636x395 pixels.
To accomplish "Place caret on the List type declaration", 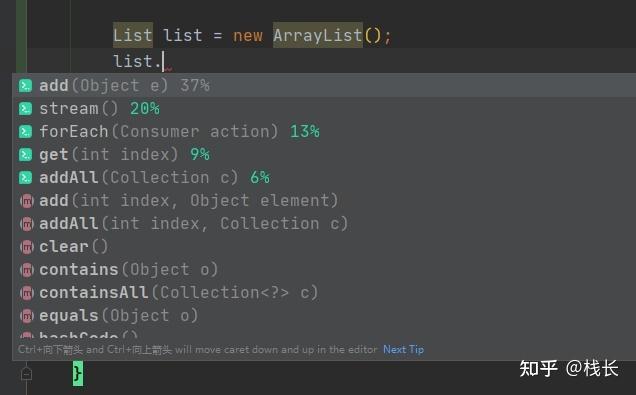I will click(133, 35).
